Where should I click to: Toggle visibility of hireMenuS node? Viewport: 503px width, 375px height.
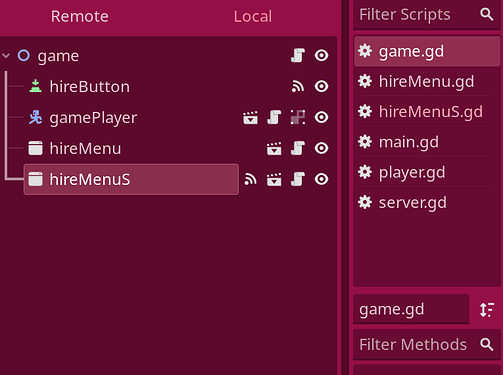[x=321, y=179]
